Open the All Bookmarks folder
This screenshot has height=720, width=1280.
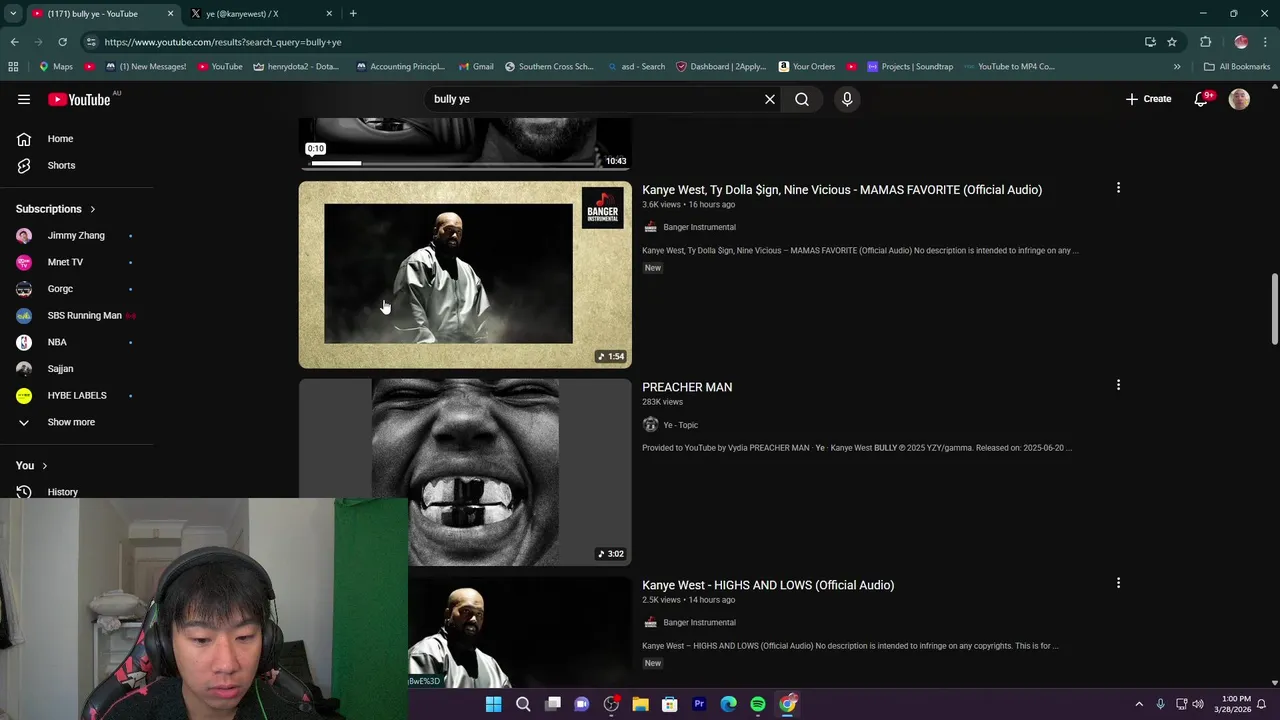[x=1237, y=67]
